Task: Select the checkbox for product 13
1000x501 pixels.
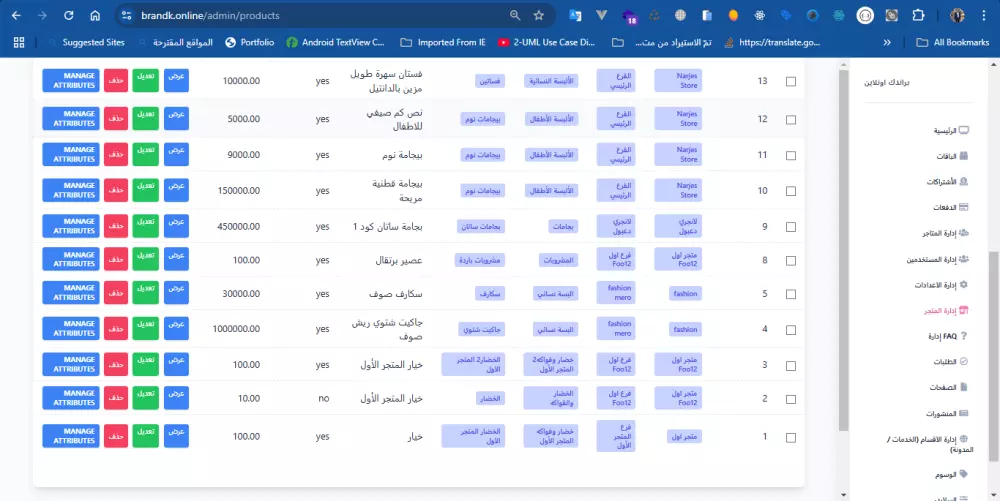Action: pyautogui.click(x=791, y=82)
